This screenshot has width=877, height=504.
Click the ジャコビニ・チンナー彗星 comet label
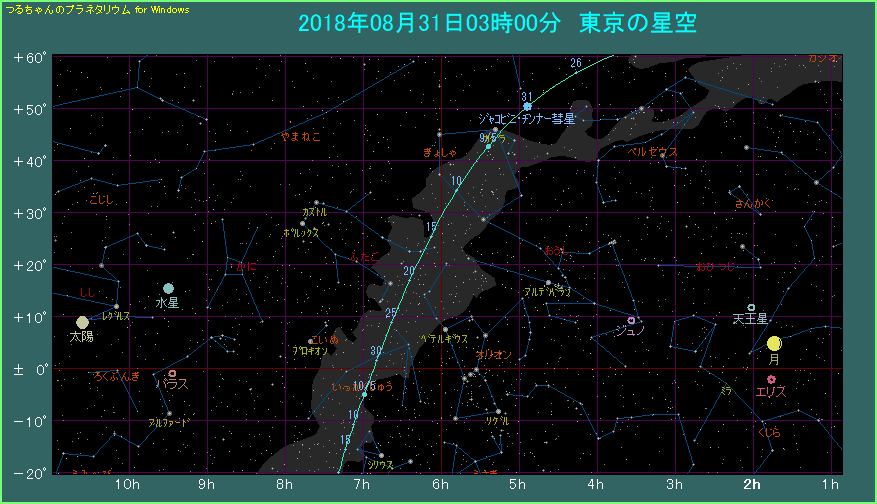click(527, 118)
